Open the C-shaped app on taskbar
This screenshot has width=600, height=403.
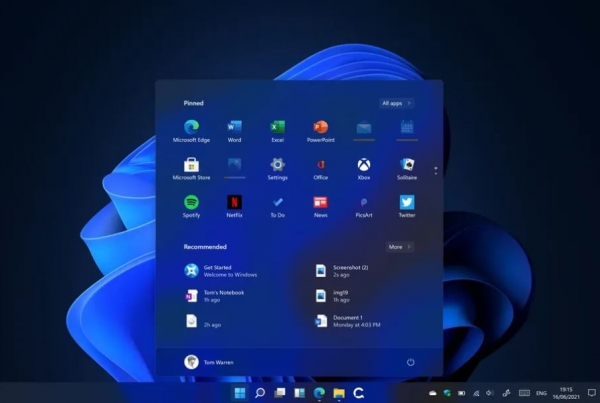pos(359,393)
